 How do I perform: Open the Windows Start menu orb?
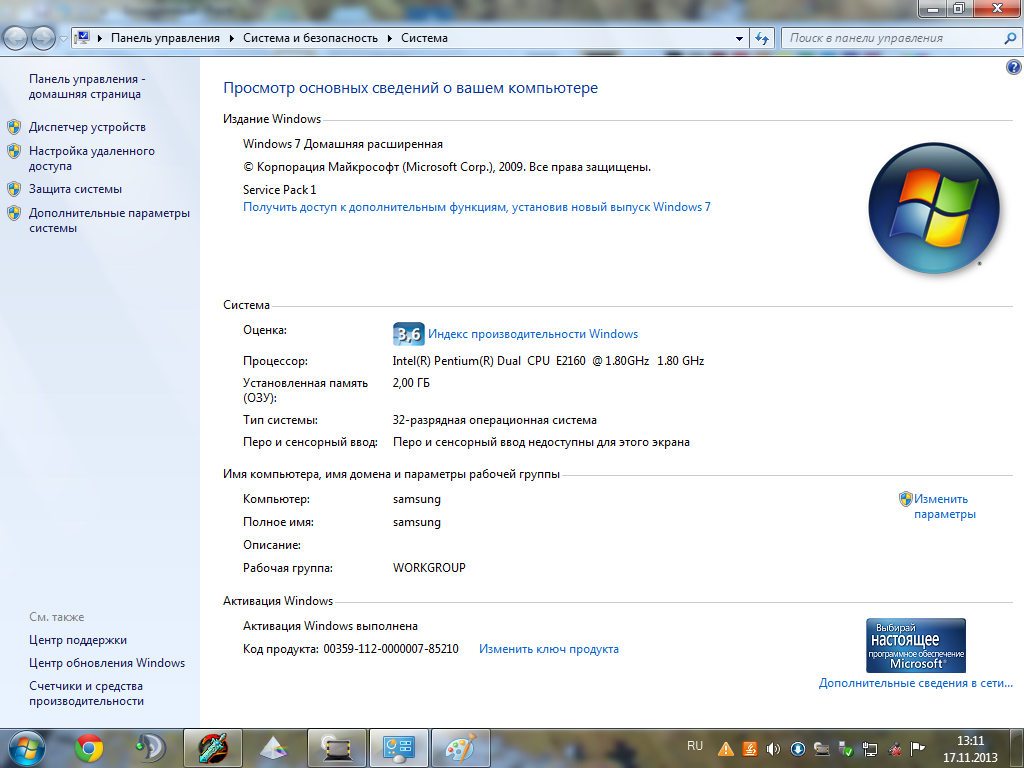26,748
